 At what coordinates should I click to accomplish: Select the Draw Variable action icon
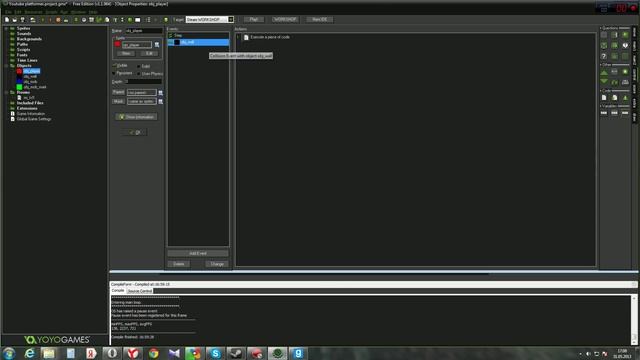625,113
